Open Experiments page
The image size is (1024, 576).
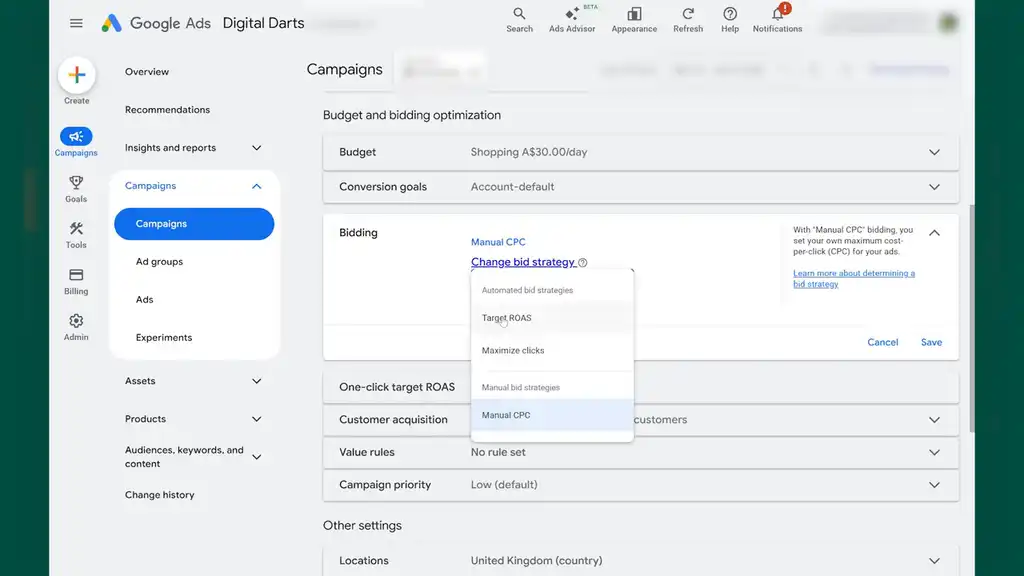point(164,338)
